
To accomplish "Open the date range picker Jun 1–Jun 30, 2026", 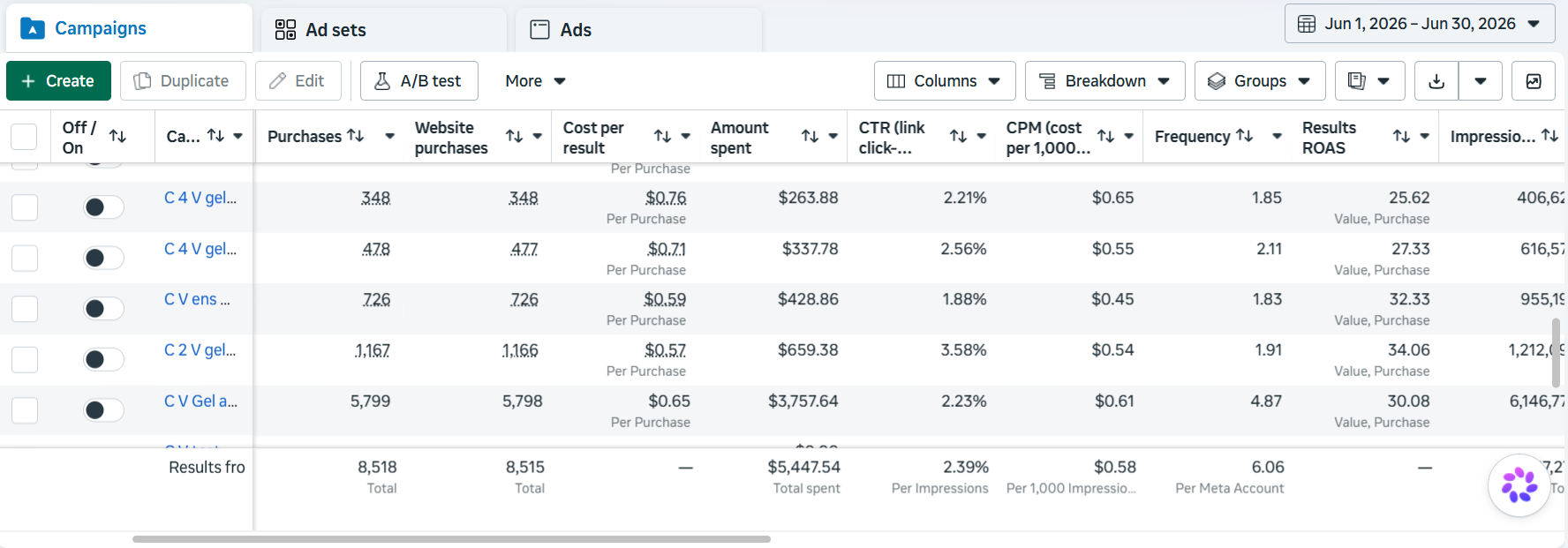I will click(x=1420, y=24).
